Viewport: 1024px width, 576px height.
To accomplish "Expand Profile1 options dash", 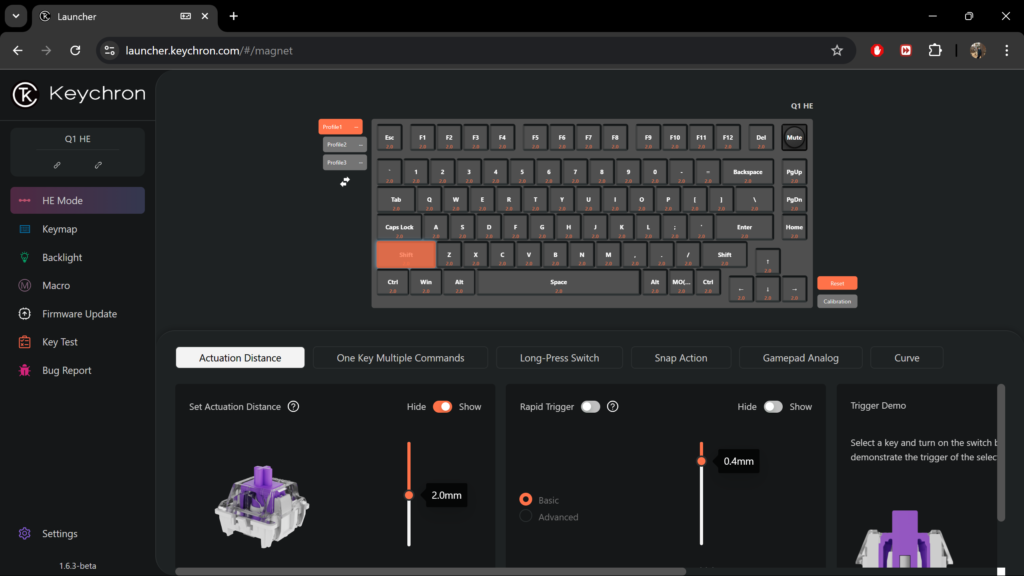I will coord(356,127).
